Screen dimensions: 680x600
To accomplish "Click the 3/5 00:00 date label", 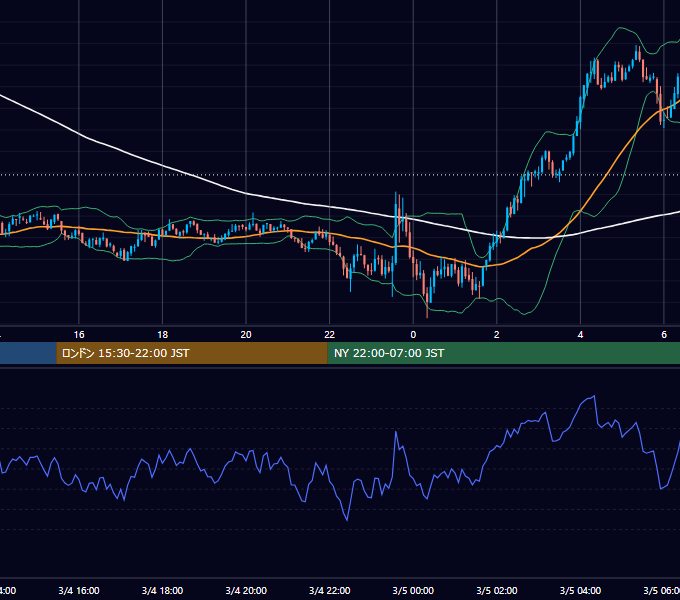I will 413,591.
